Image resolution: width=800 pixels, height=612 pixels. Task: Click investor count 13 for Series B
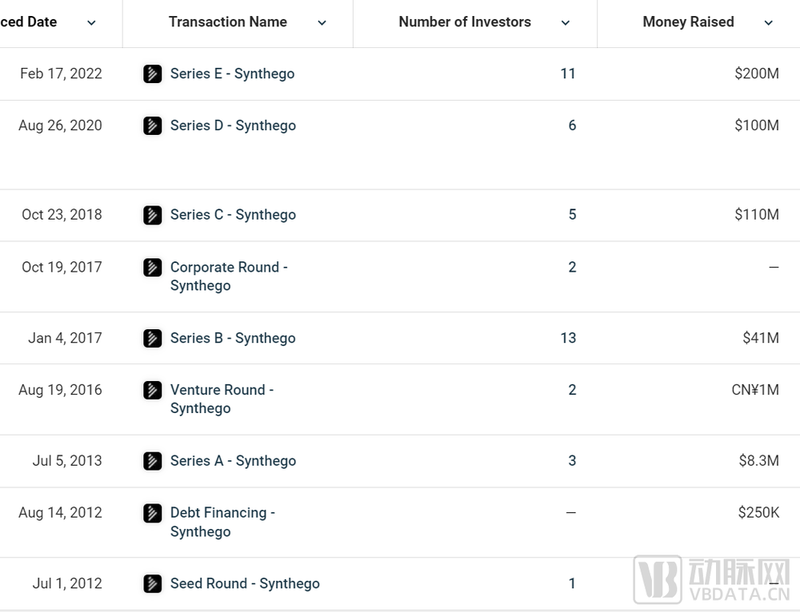point(568,338)
